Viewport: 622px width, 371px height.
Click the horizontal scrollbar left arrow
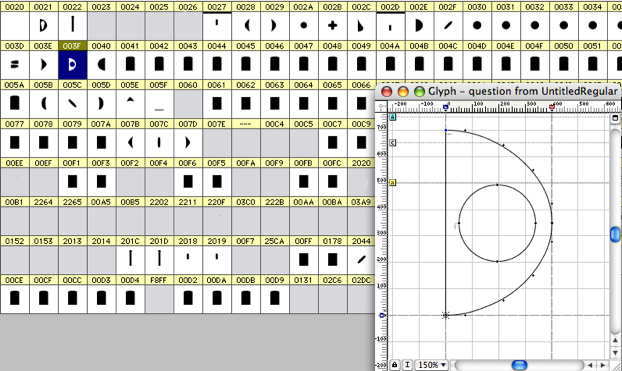click(590, 365)
